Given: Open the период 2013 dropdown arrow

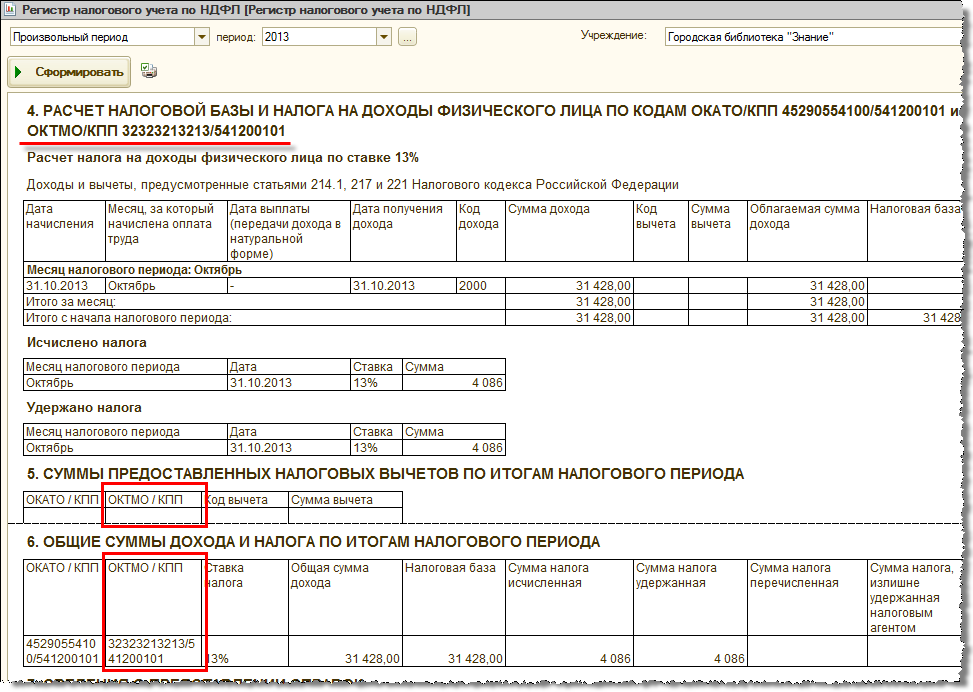Looking at the screenshot, I should pos(384,37).
